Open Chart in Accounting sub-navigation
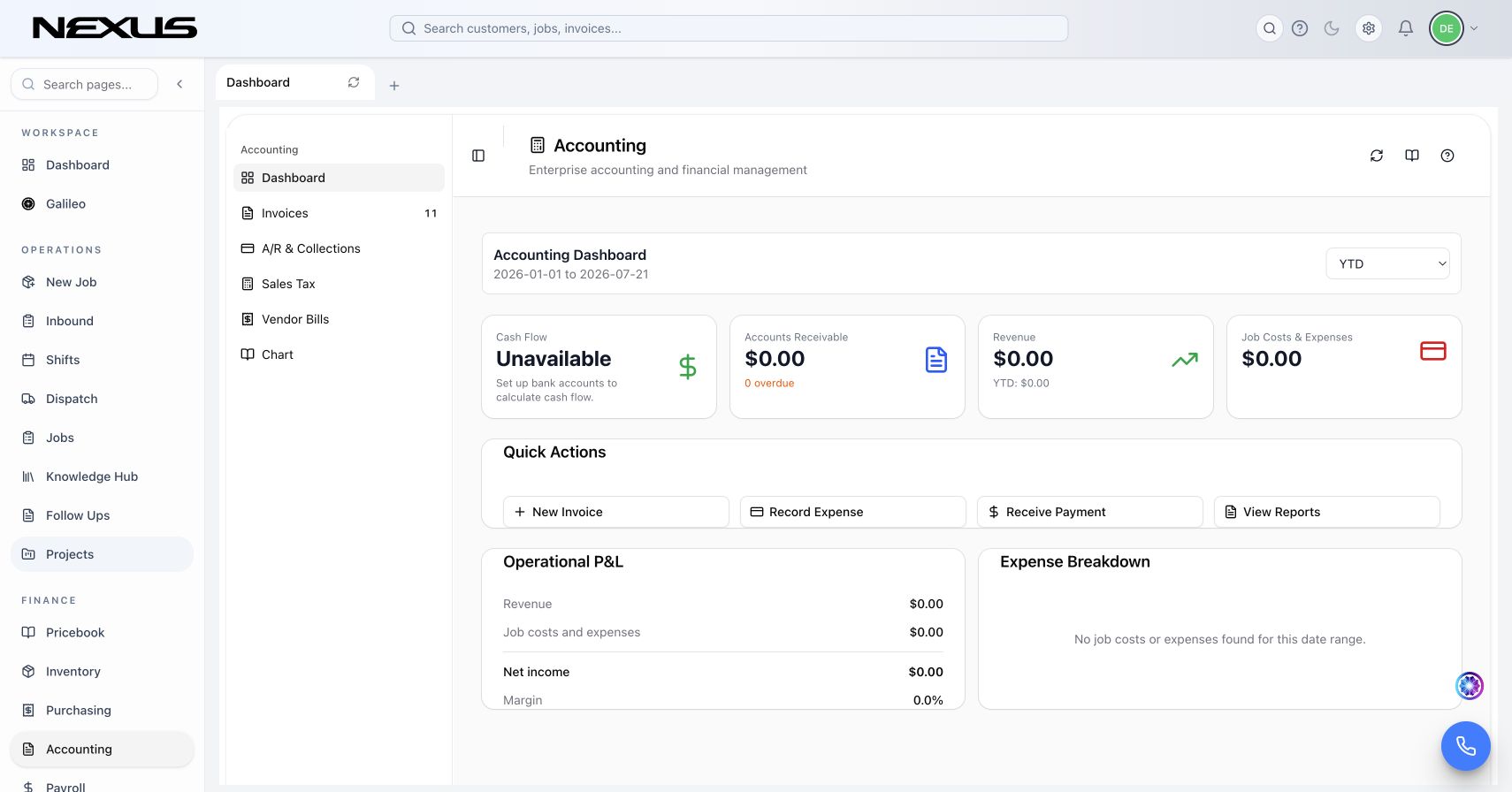The height and width of the screenshot is (792, 1512). (x=339, y=354)
